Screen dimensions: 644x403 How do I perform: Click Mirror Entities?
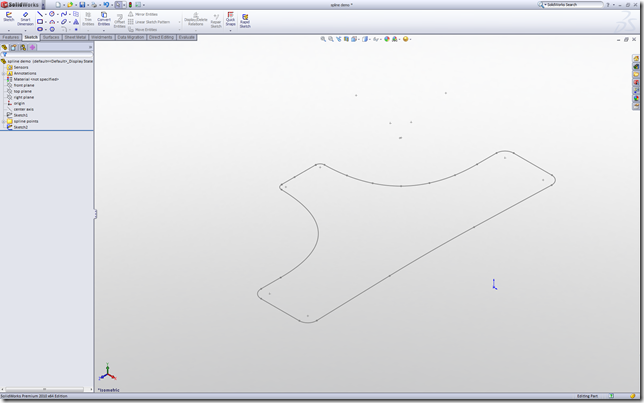(143, 14)
